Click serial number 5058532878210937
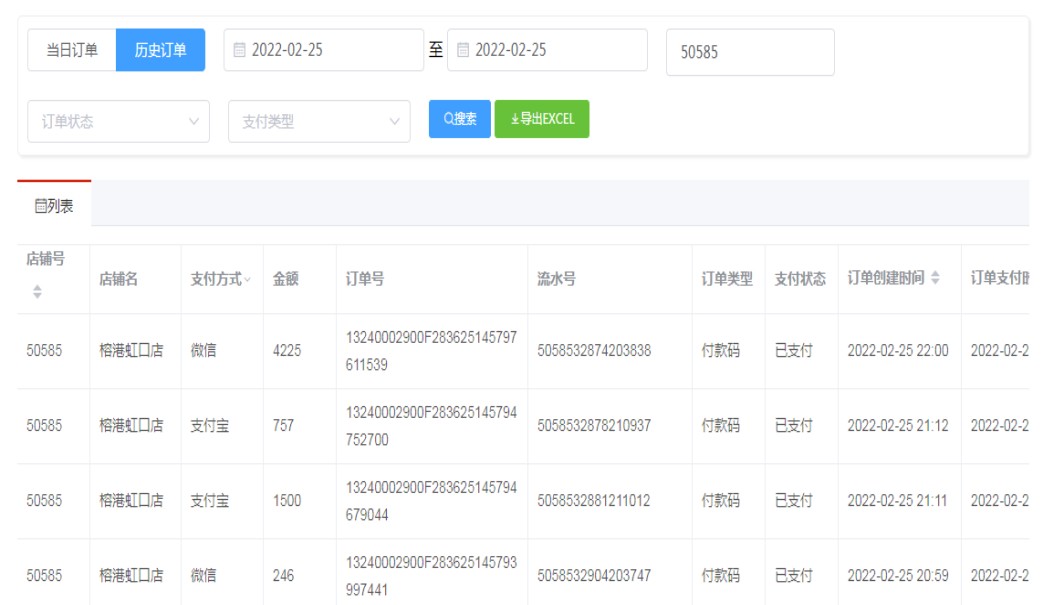Image resolution: width=1043 pixels, height=605 pixels. click(x=594, y=426)
